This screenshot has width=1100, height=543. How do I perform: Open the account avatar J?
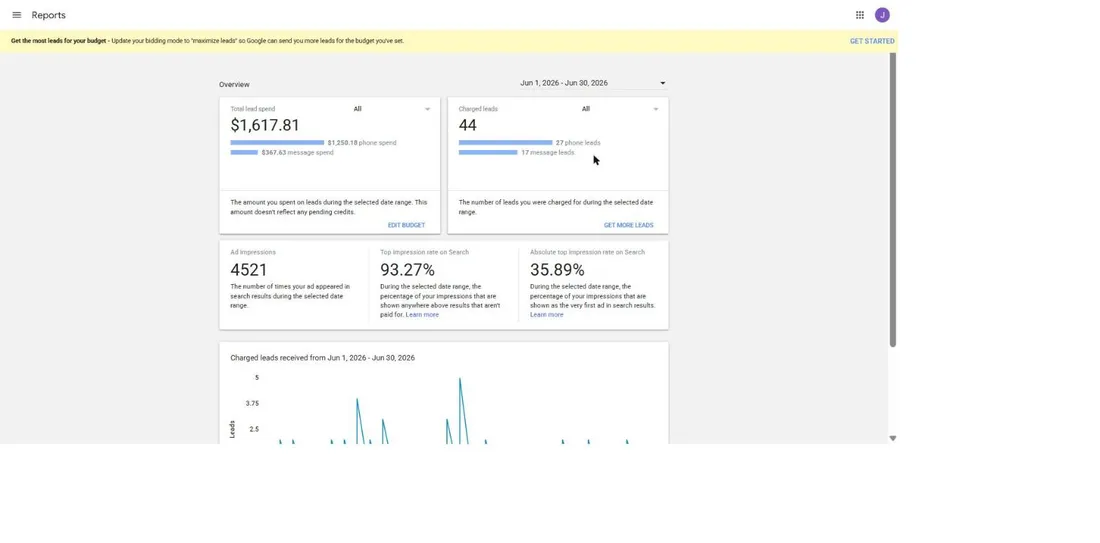[882, 15]
